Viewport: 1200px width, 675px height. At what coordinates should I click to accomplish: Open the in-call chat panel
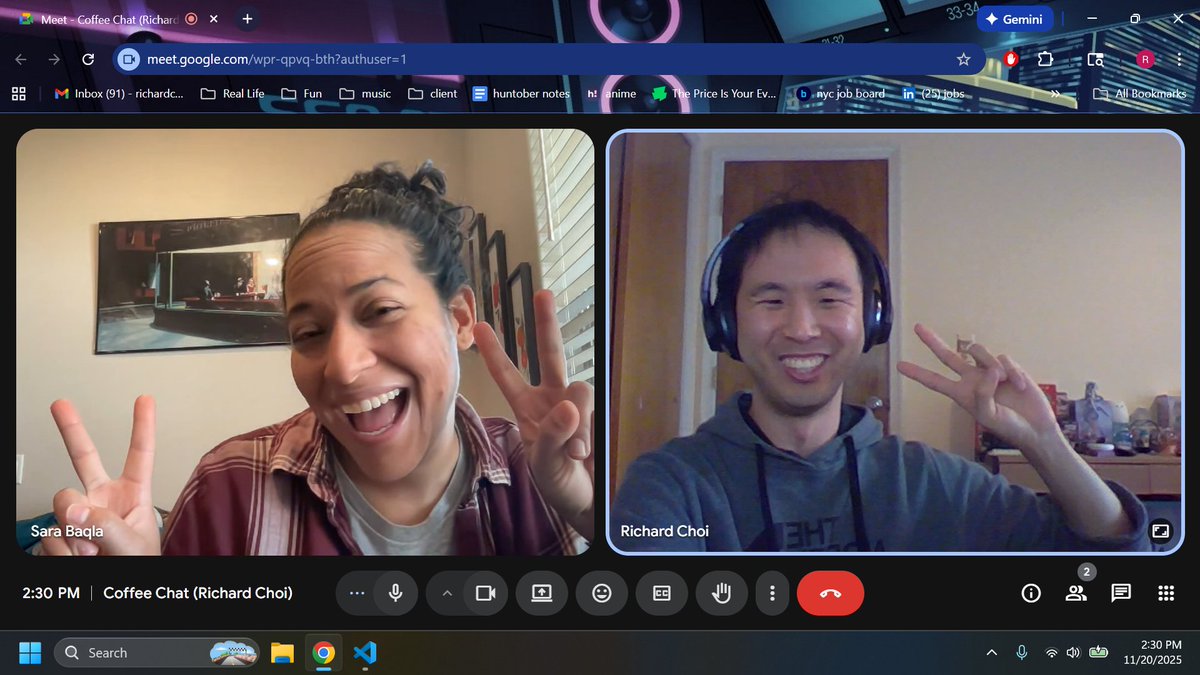1121,593
